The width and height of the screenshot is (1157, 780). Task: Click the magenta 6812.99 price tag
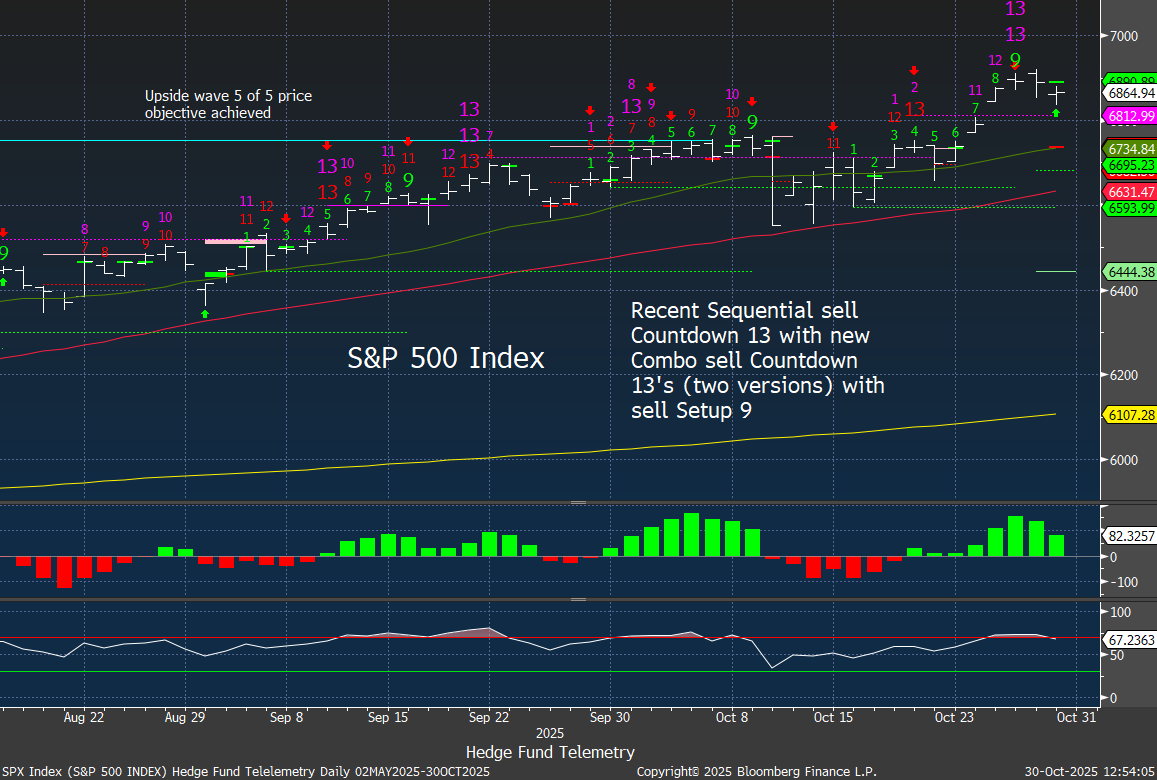(1129, 117)
